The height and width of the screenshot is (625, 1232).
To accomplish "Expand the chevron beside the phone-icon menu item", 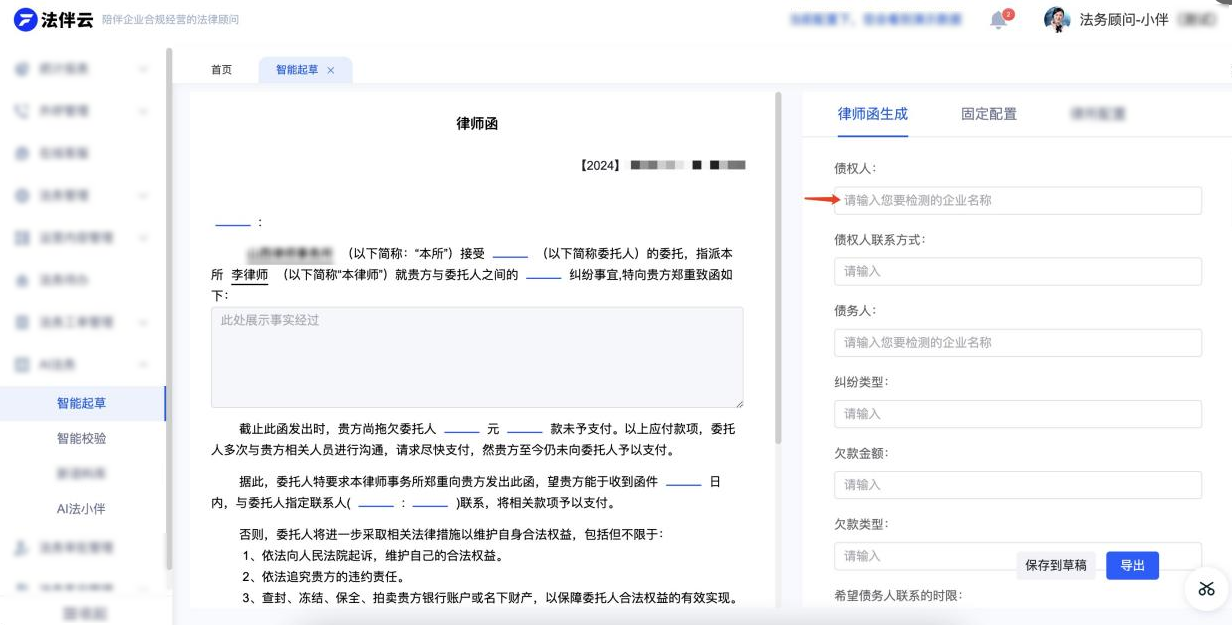I will [144, 111].
